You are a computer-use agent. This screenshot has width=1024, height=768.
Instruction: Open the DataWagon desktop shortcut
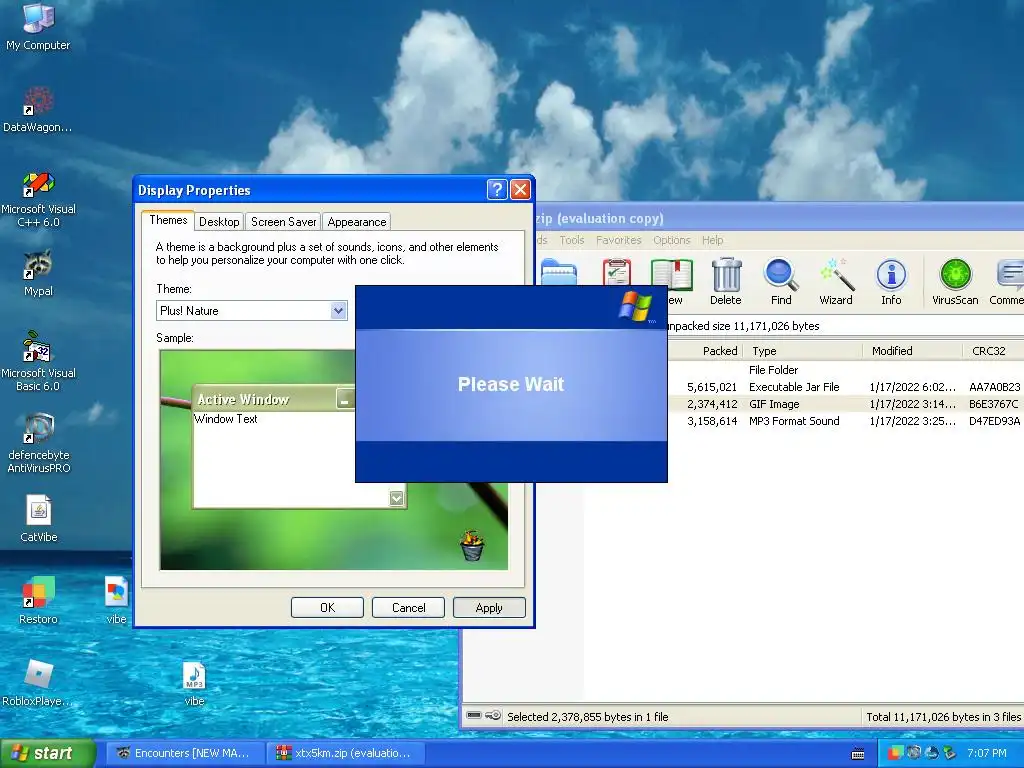(x=38, y=110)
